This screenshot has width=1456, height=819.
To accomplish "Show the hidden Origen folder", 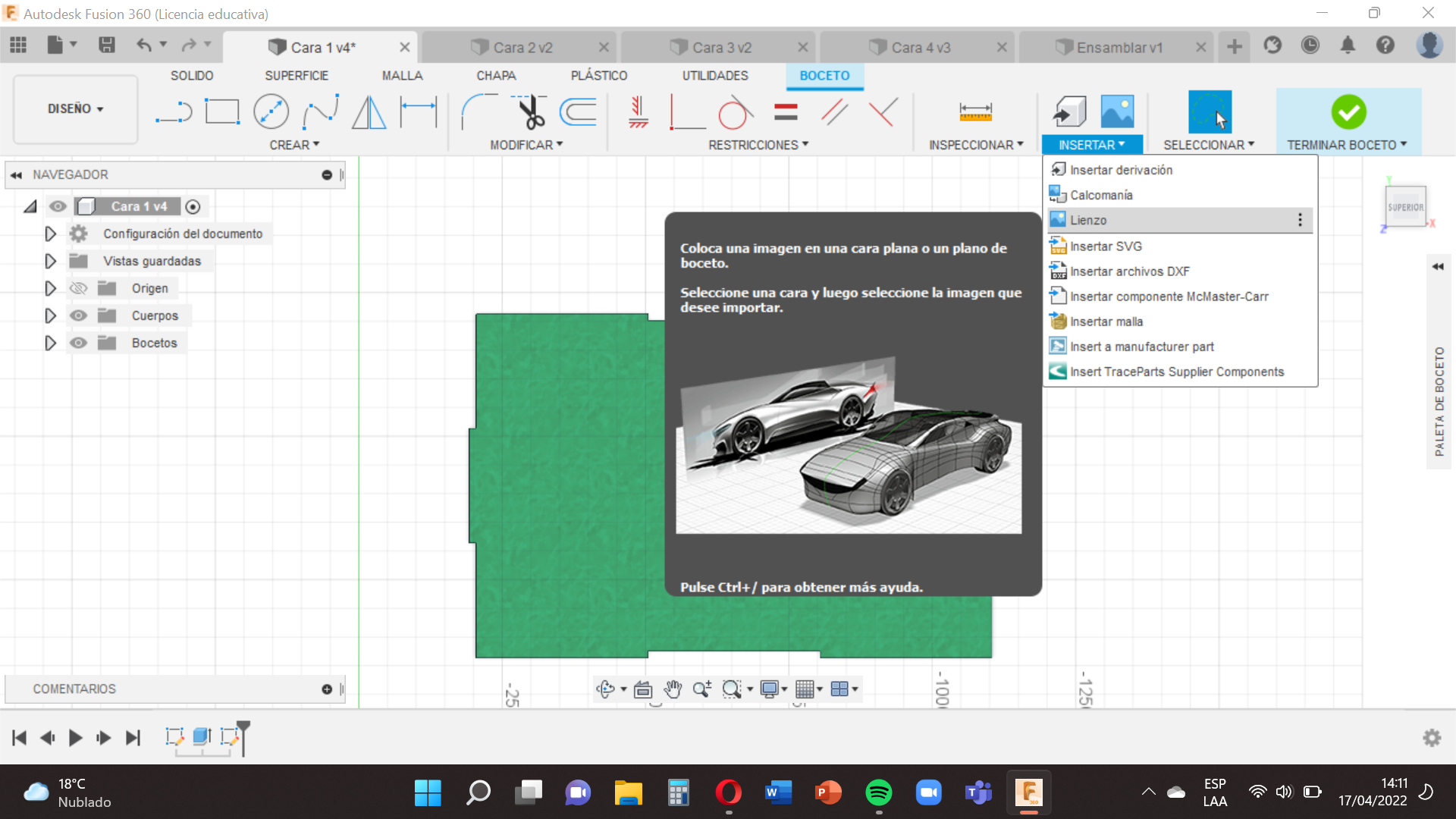I will tap(78, 288).
